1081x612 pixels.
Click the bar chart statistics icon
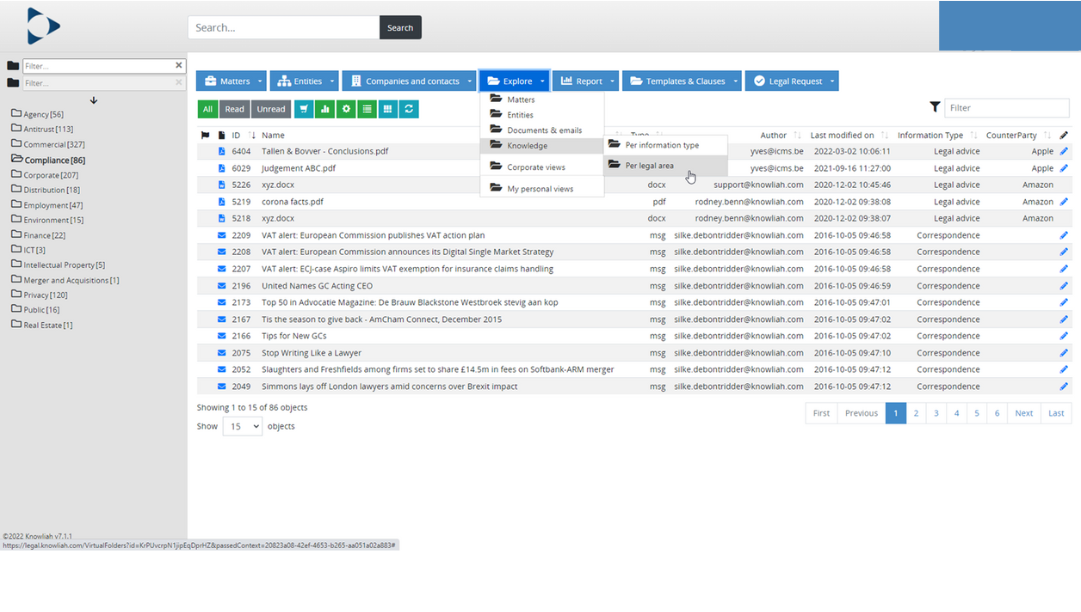[x=325, y=108]
